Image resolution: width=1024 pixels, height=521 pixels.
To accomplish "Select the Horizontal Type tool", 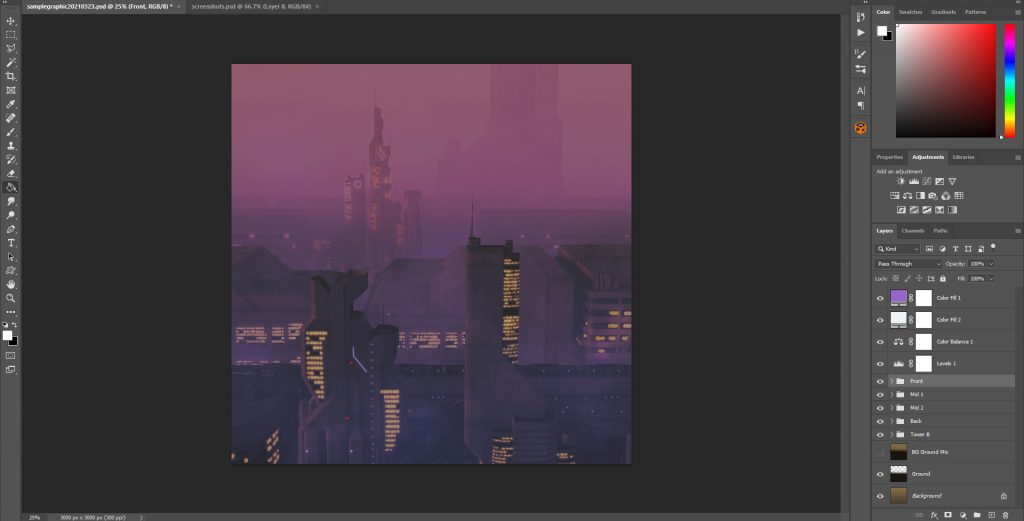I will (x=10, y=243).
